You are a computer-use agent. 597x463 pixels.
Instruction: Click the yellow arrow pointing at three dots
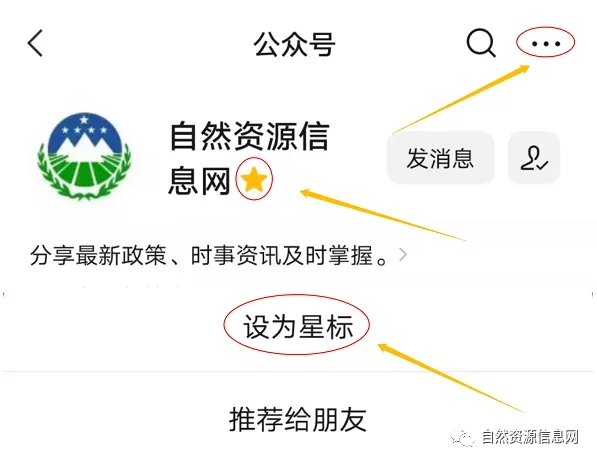tap(461, 100)
